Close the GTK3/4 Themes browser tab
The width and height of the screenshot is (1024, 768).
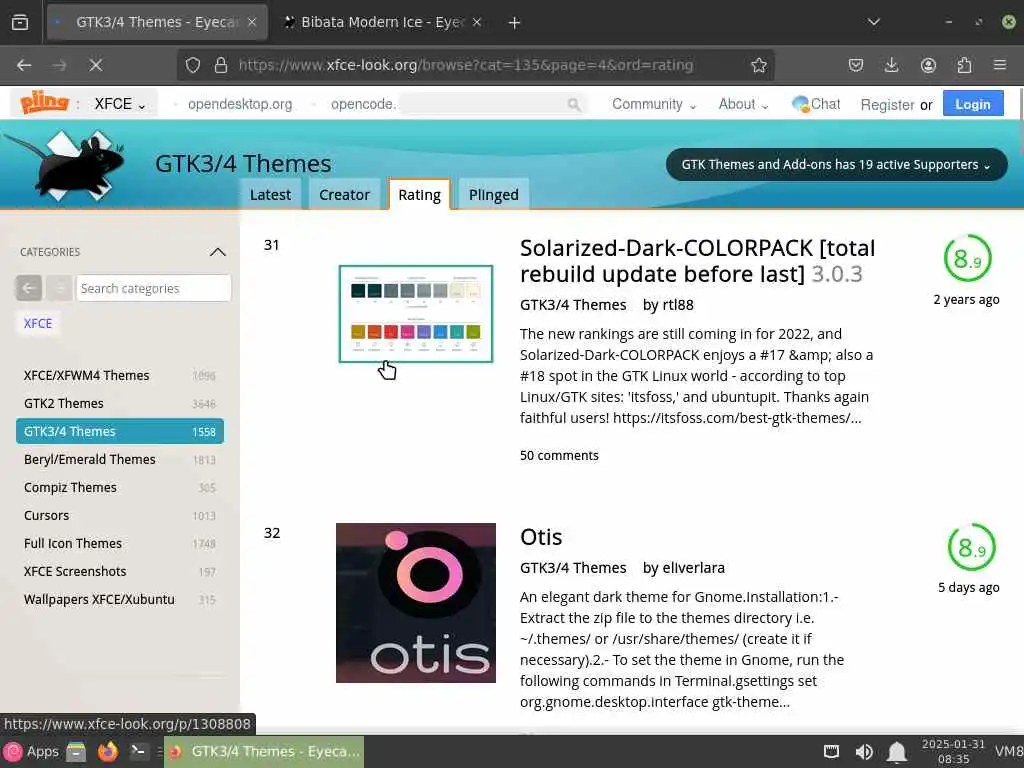tap(252, 22)
